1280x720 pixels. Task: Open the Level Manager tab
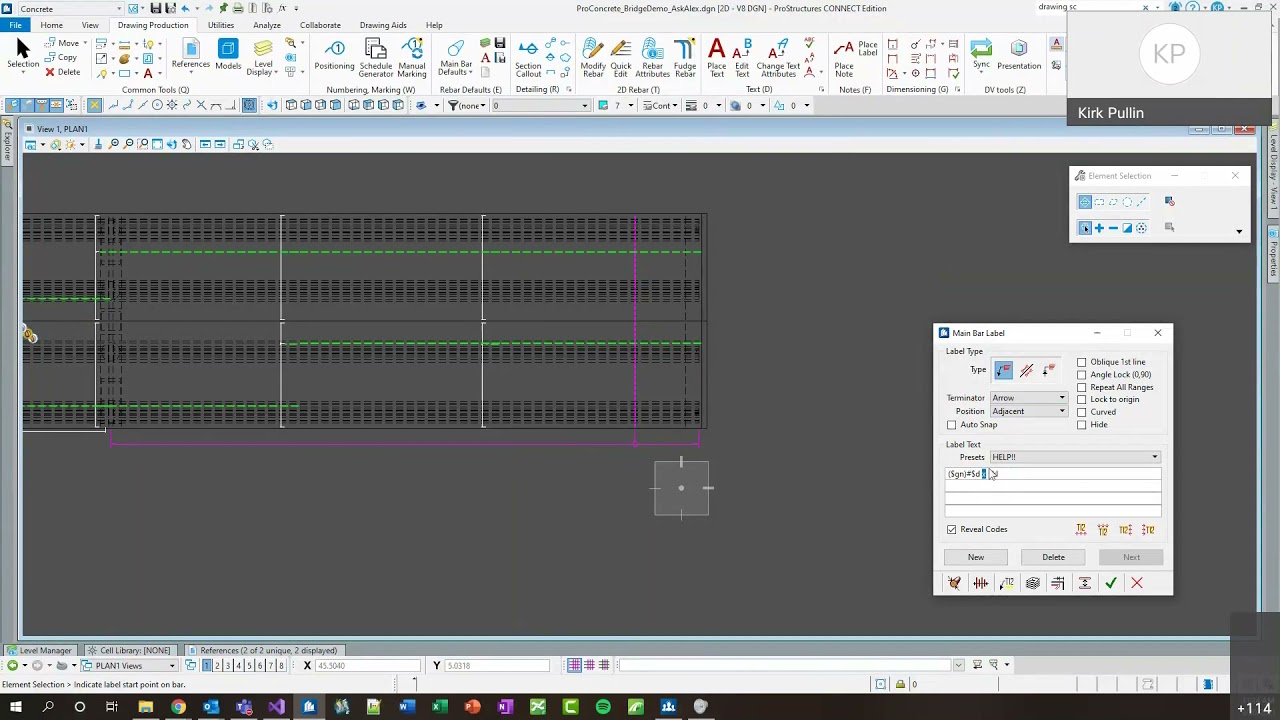[x=40, y=650]
